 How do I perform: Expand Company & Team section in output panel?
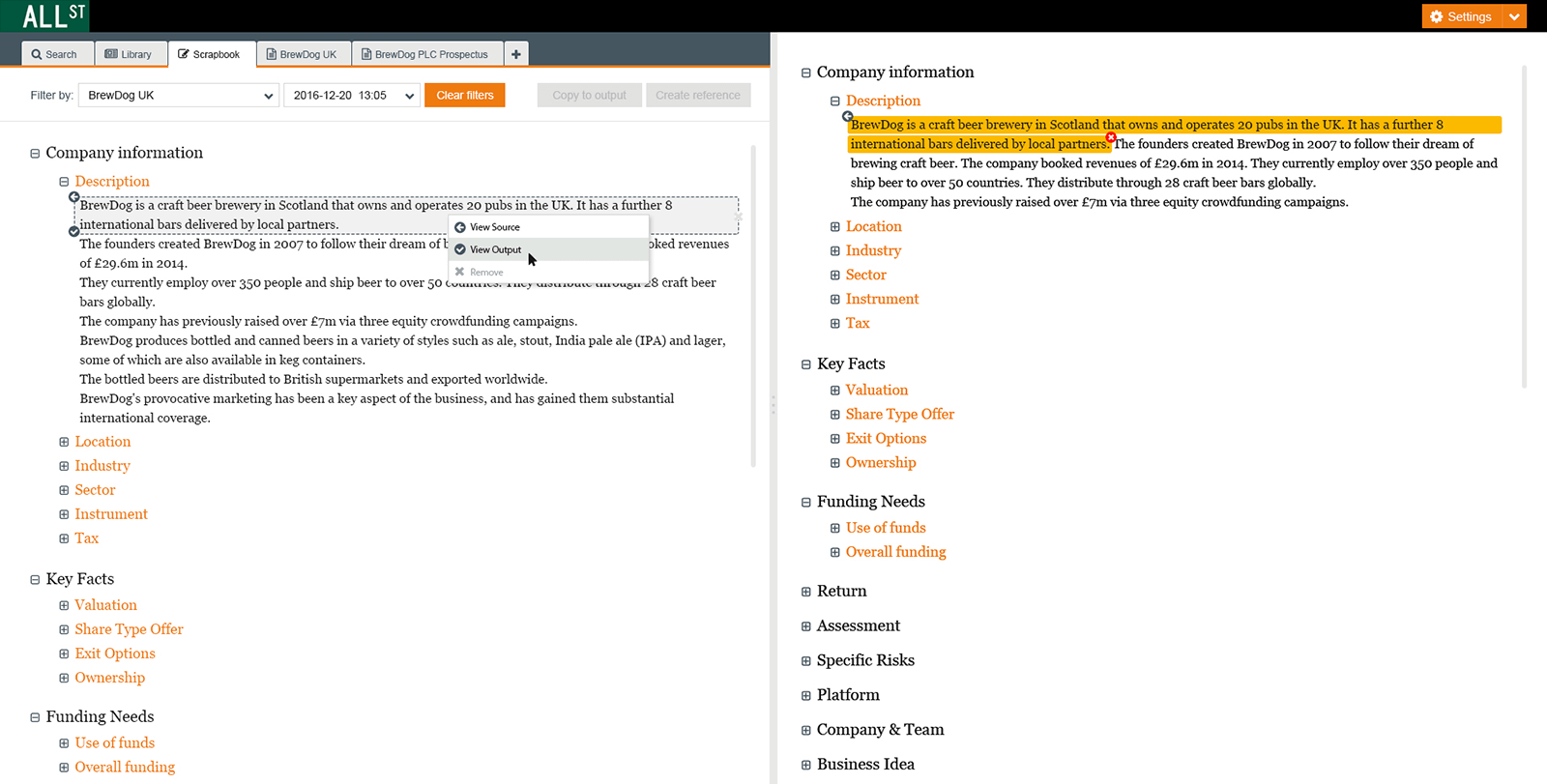point(805,731)
